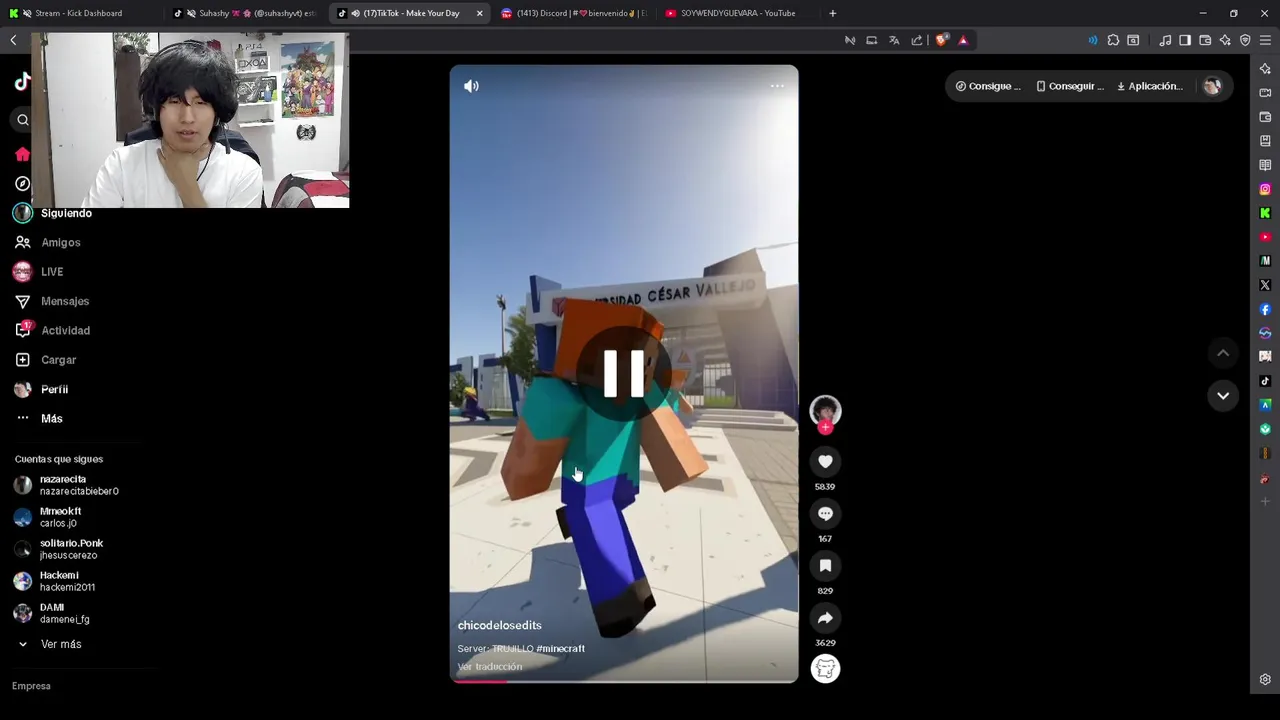Open Mensajes in the sidebar
This screenshot has width=1280, height=720.
click(x=64, y=301)
